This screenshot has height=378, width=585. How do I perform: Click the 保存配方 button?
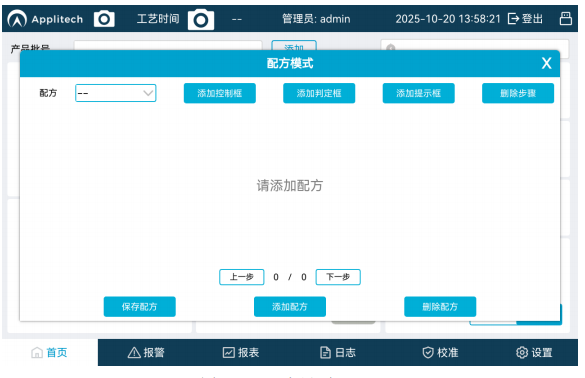[140, 307]
